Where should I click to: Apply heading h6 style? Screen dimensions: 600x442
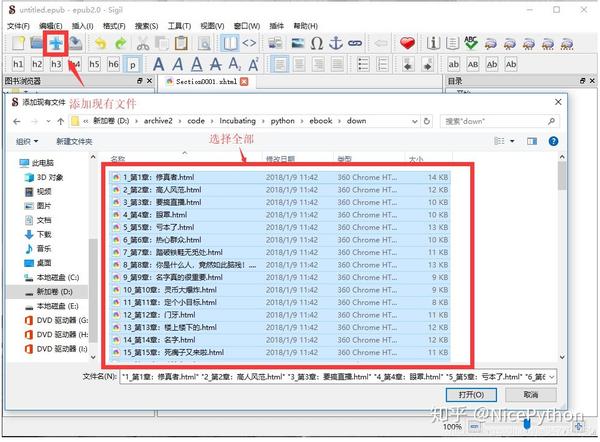tap(113, 64)
